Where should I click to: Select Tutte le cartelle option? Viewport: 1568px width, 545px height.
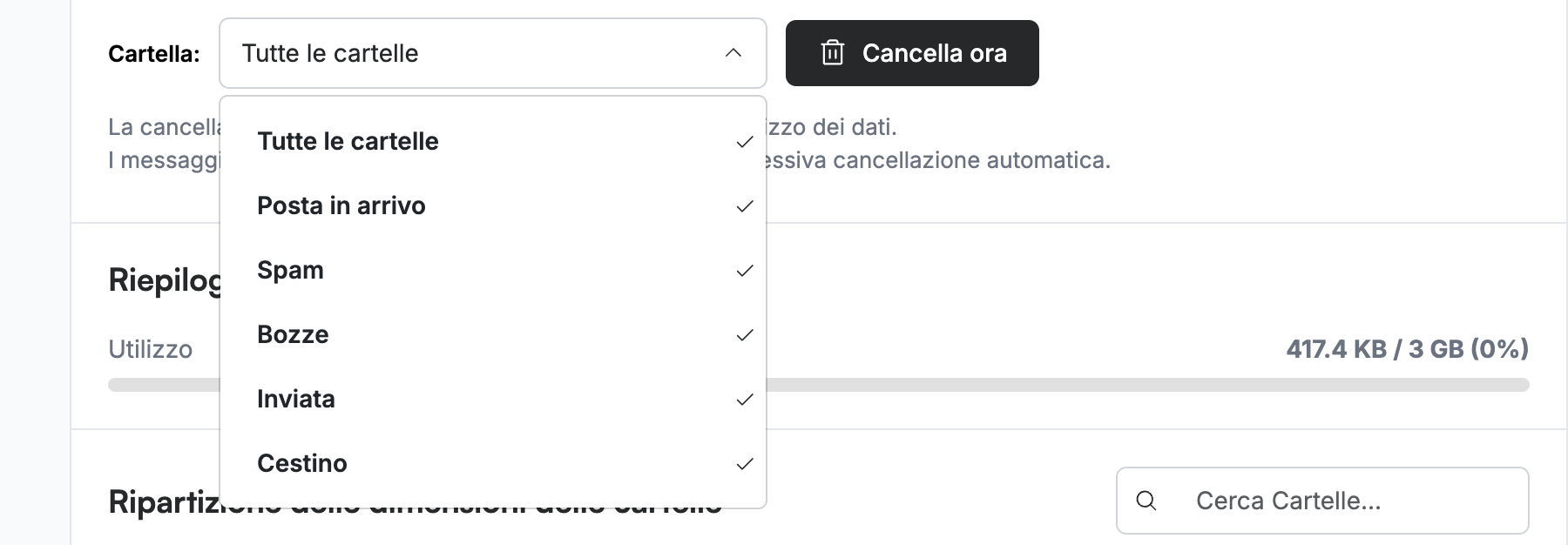click(493, 142)
